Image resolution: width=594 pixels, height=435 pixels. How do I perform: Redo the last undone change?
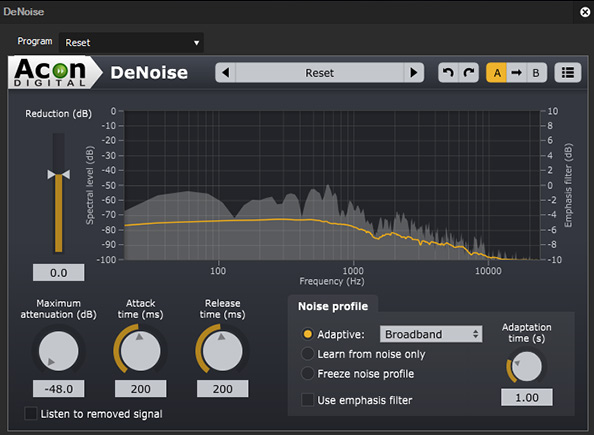tap(469, 72)
